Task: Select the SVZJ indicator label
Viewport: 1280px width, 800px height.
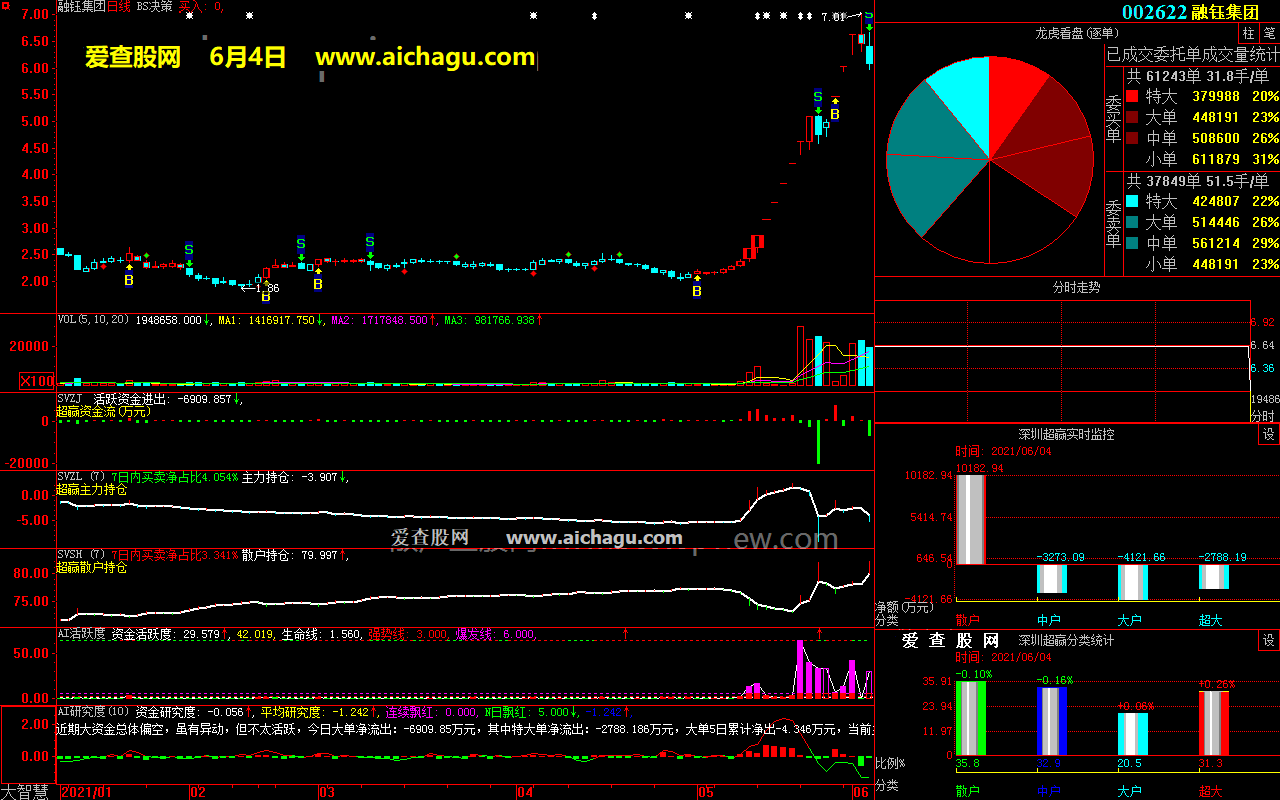Action: (70, 398)
